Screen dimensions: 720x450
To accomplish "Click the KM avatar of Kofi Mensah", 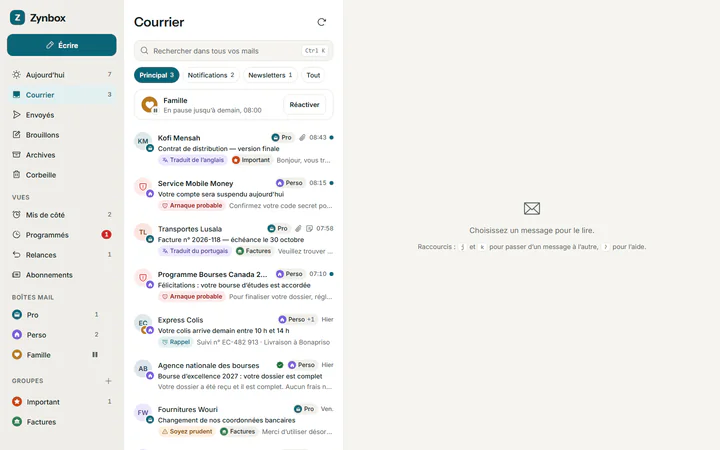I will click(143, 141).
